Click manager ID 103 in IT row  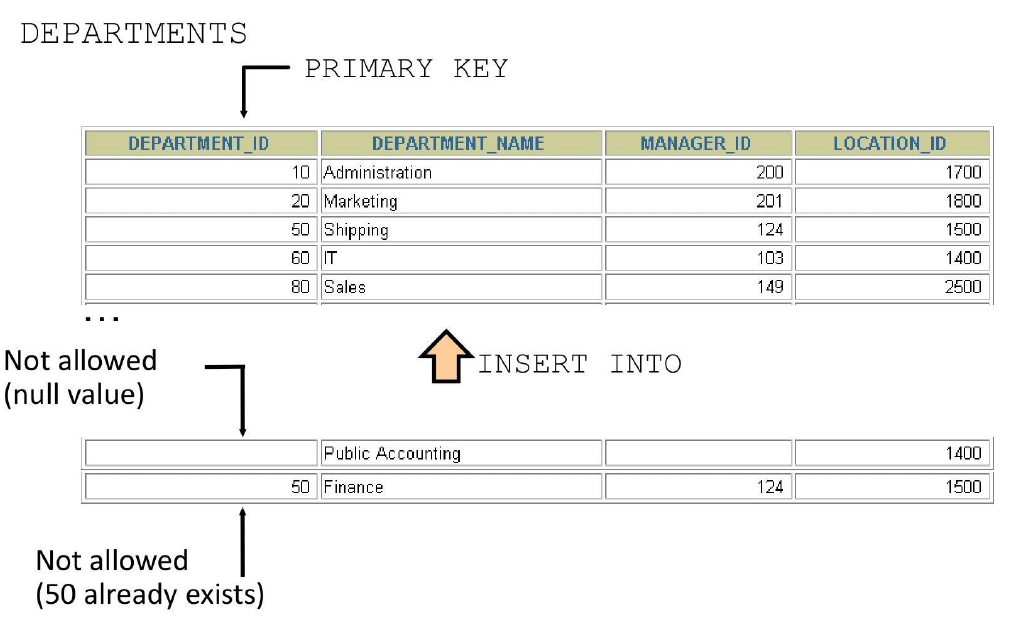pos(698,258)
